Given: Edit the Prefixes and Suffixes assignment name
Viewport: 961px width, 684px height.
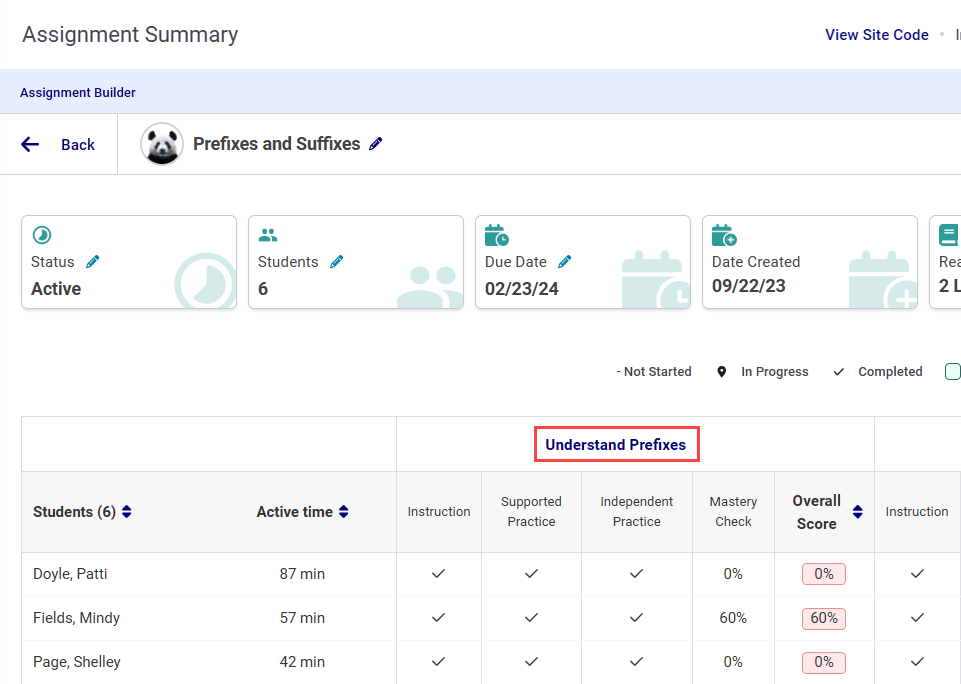Looking at the screenshot, I should coord(376,143).
